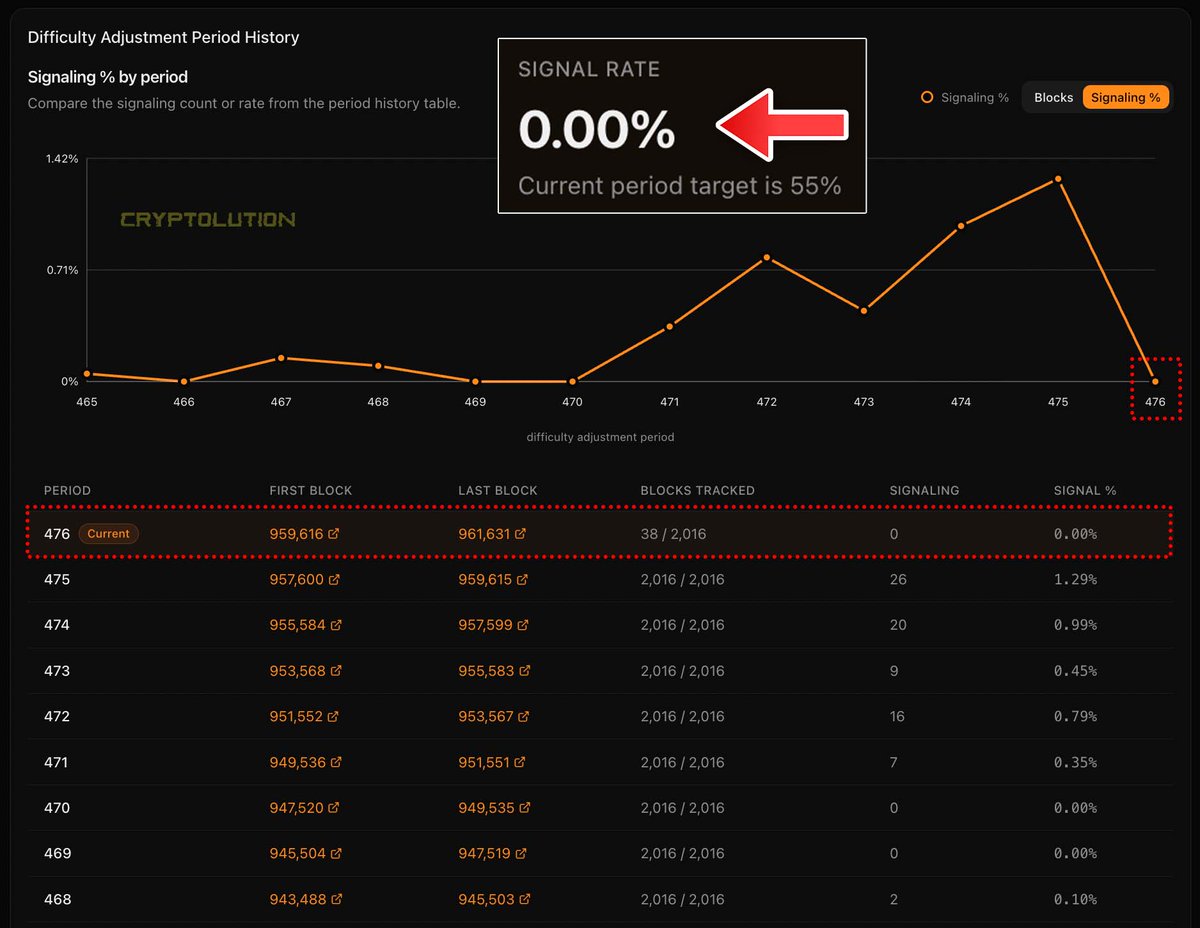Open external link icon next to 951,552
The width and height of the screenshot is (1200, 928).
point(333,717)
